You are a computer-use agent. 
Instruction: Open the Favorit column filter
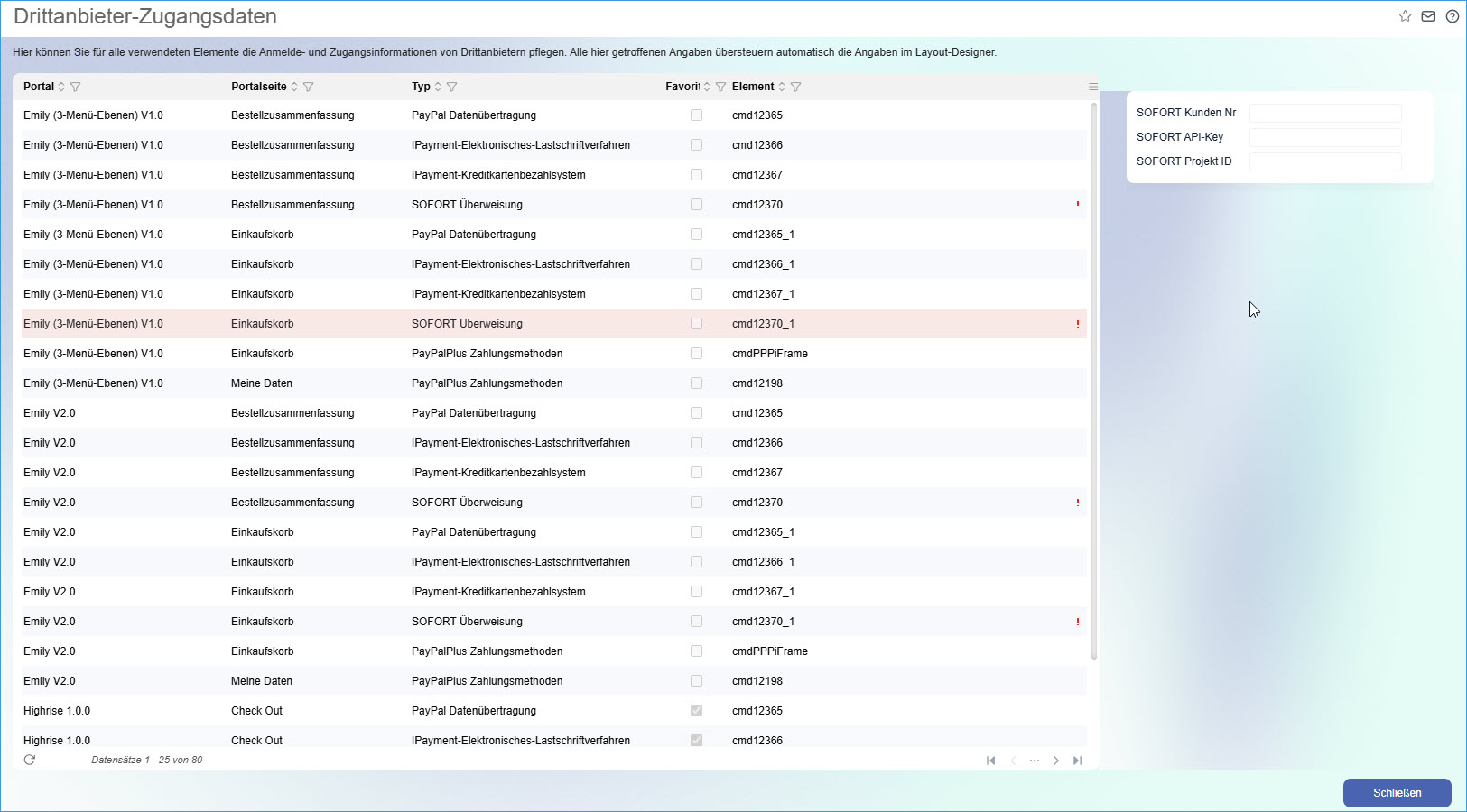[x=720, y=87]
